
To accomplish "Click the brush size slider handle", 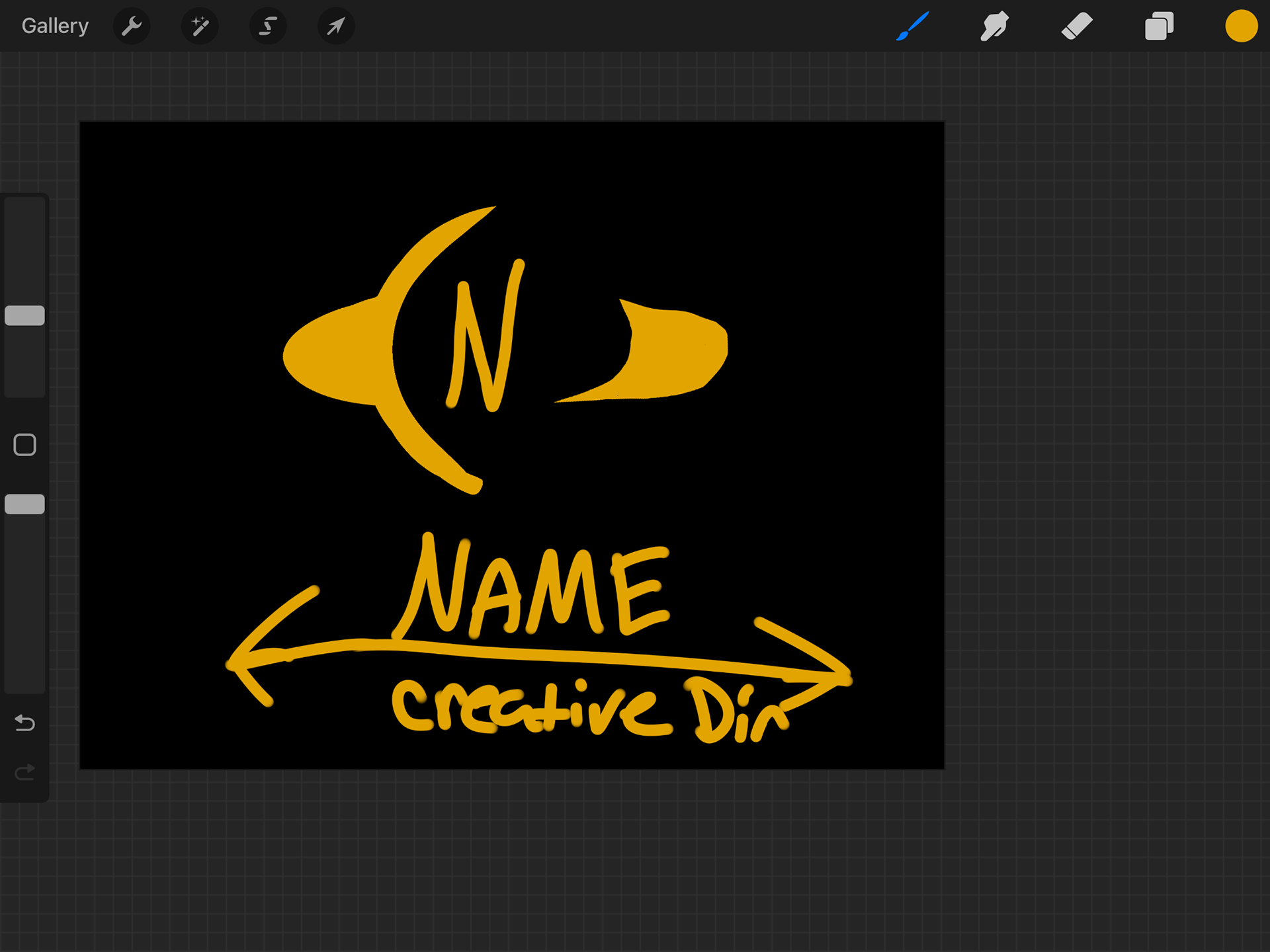I will click(25, 315).
